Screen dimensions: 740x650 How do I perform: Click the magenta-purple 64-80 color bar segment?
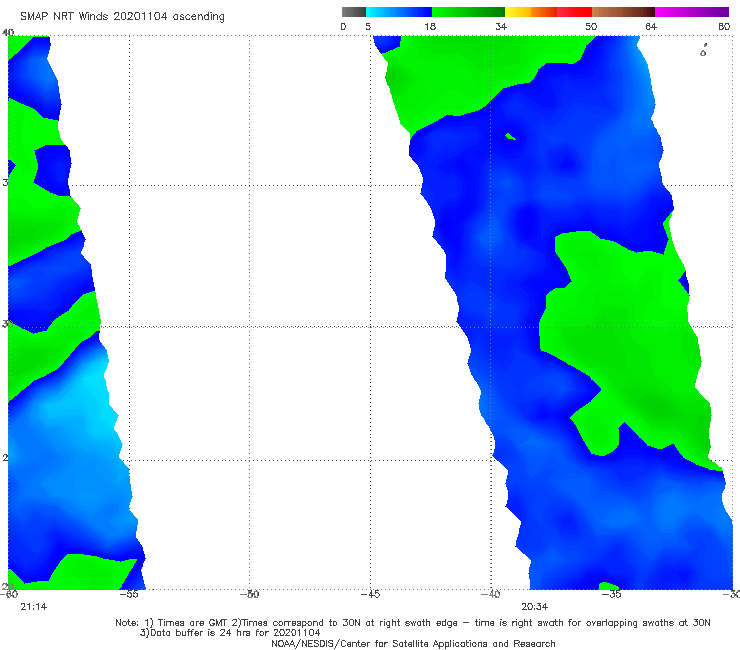(x=692, y=12)
